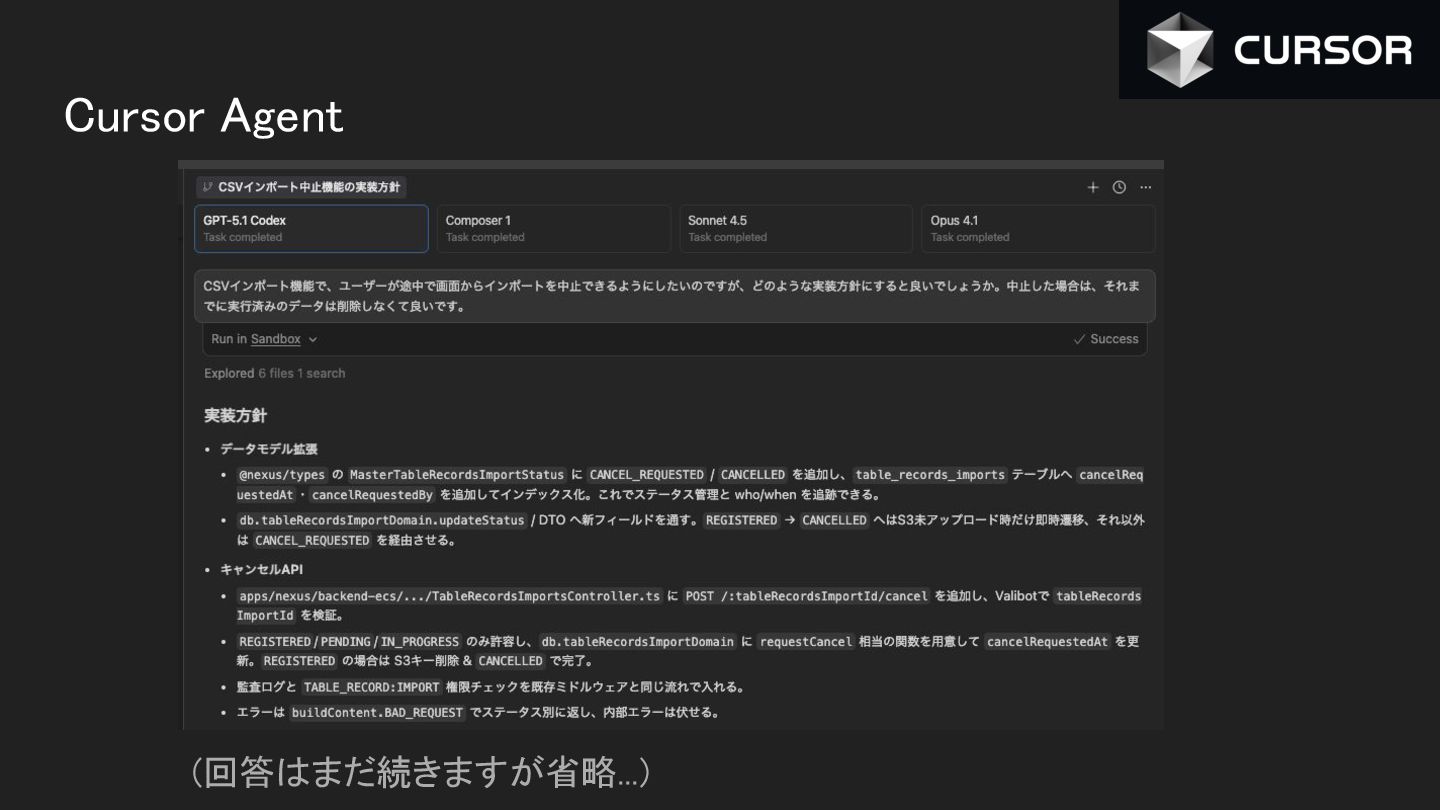Click the Sandbox link

[x=276, y=339]
